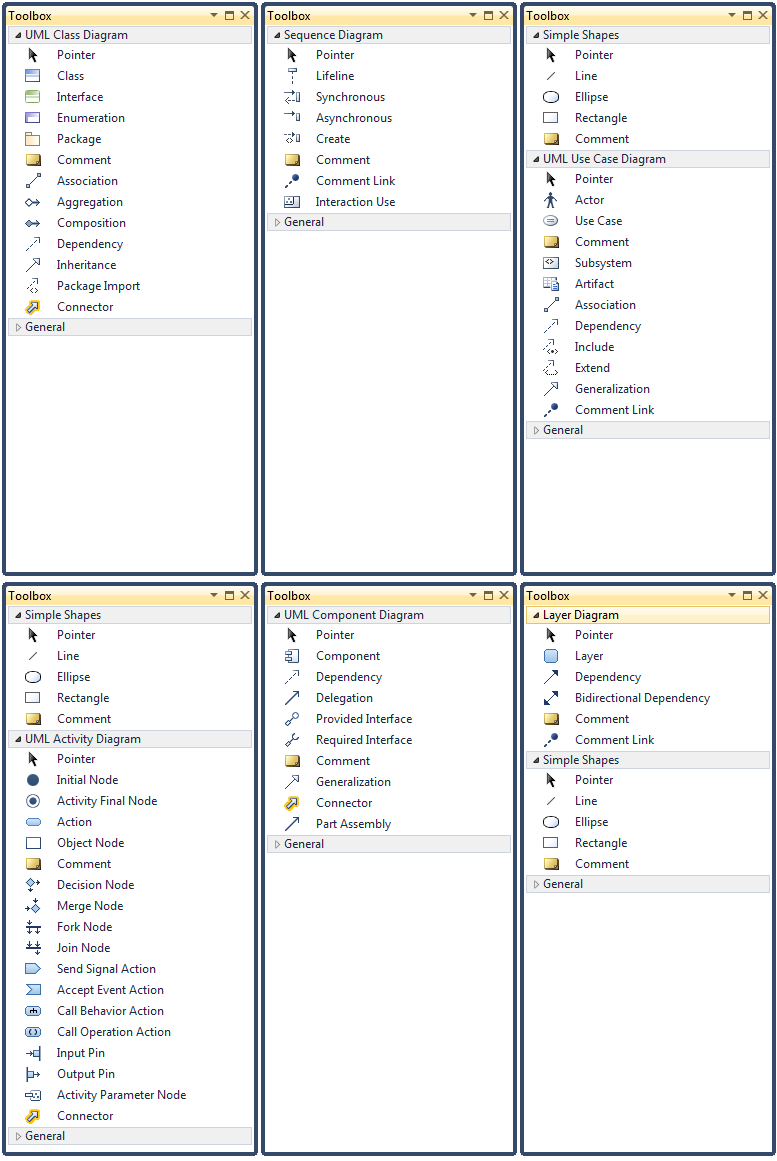Collapse the UML Activity Diagram section
The height and width of the screenshot is (1161, 777).
click(18, 739)
